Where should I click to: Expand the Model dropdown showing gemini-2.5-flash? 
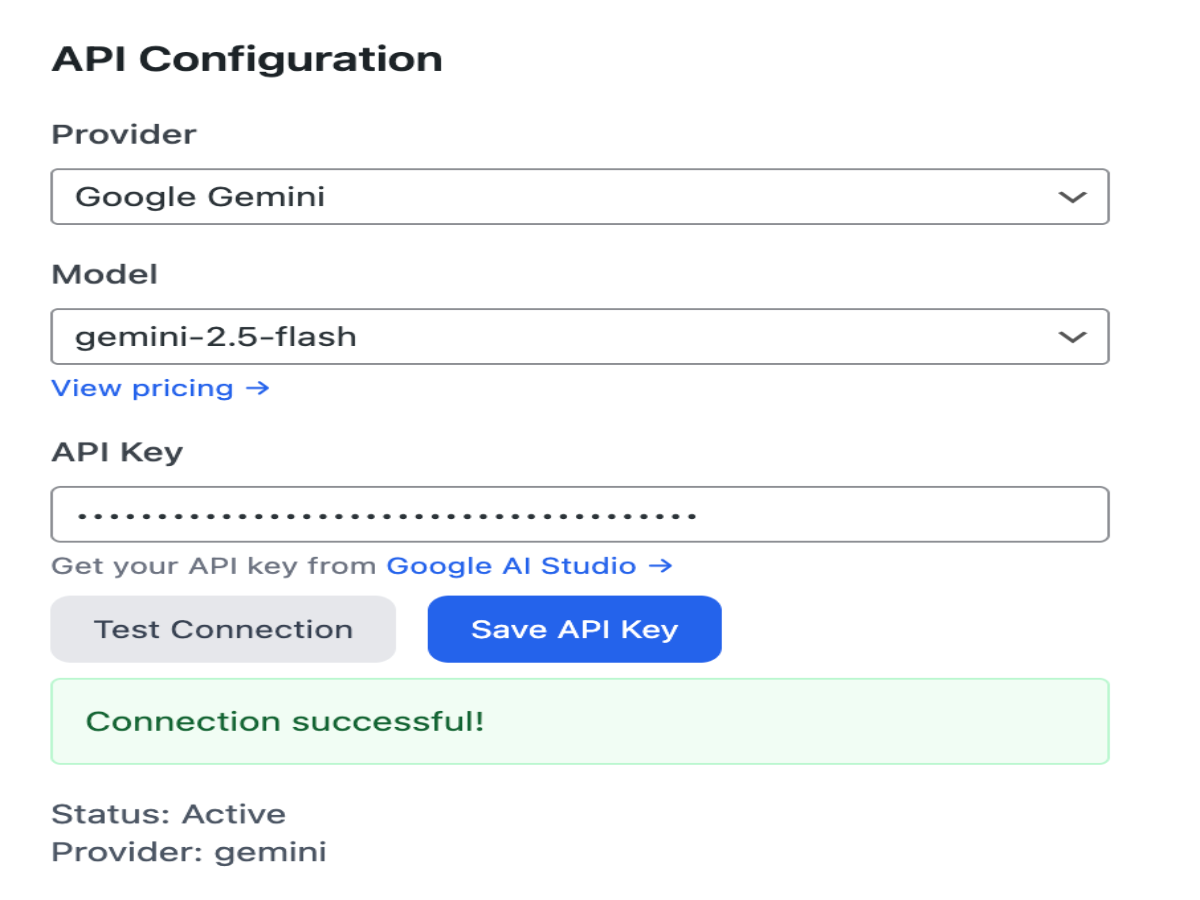pyautogui.click(x=580, y=337)
